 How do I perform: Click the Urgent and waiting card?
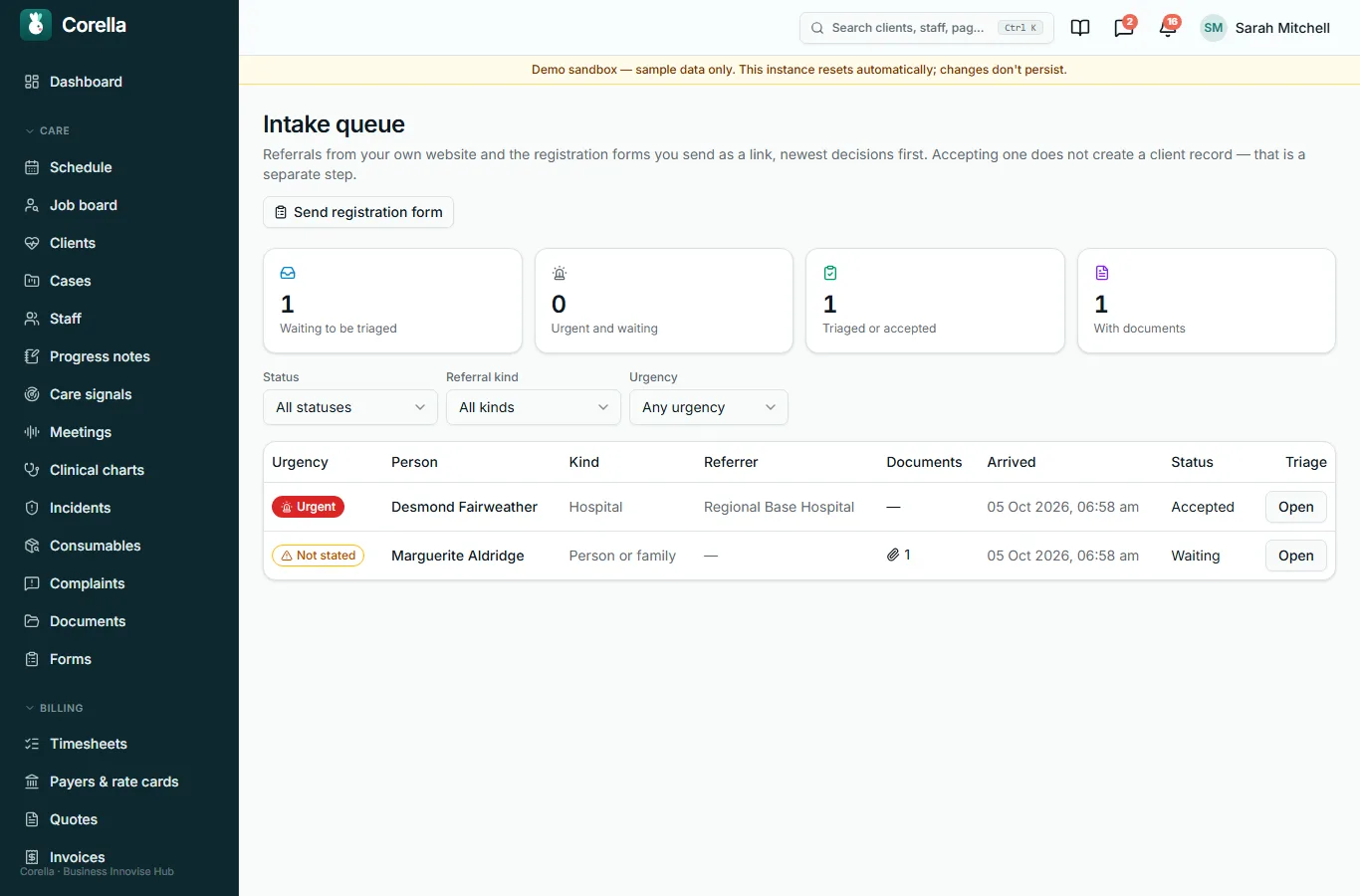[664, 301]
